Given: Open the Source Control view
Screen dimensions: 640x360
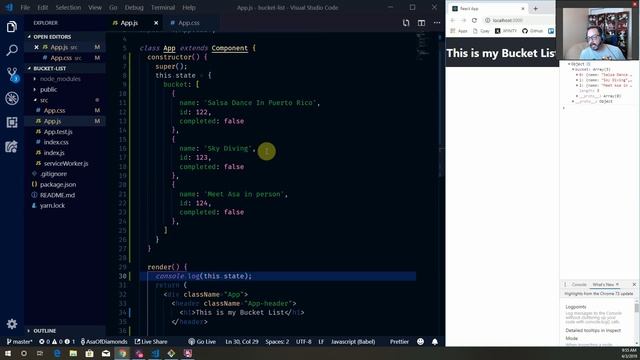Looking at the screenshot, I should click(x=12, y=74).
